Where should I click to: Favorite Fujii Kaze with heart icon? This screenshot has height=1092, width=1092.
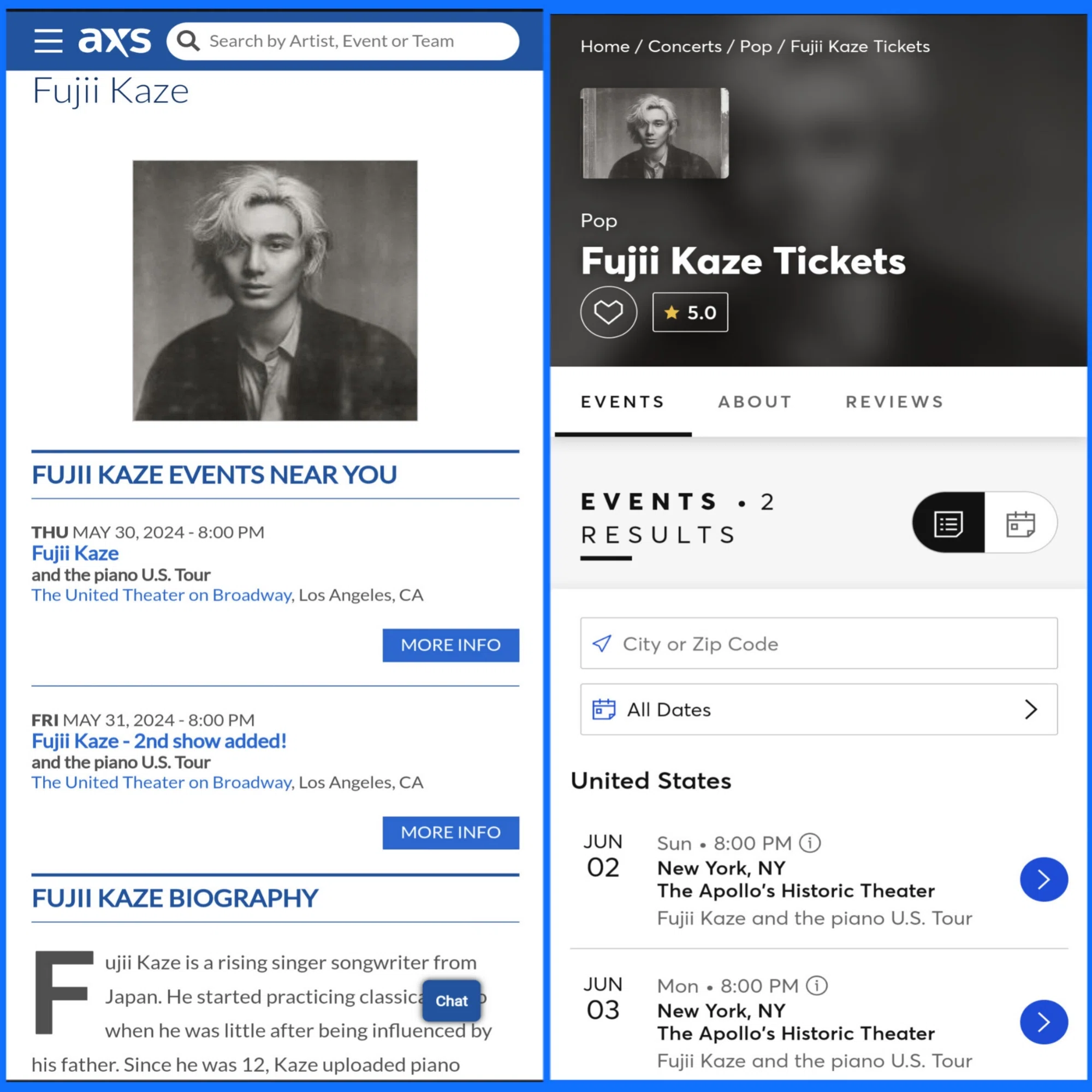pos(608,312)
